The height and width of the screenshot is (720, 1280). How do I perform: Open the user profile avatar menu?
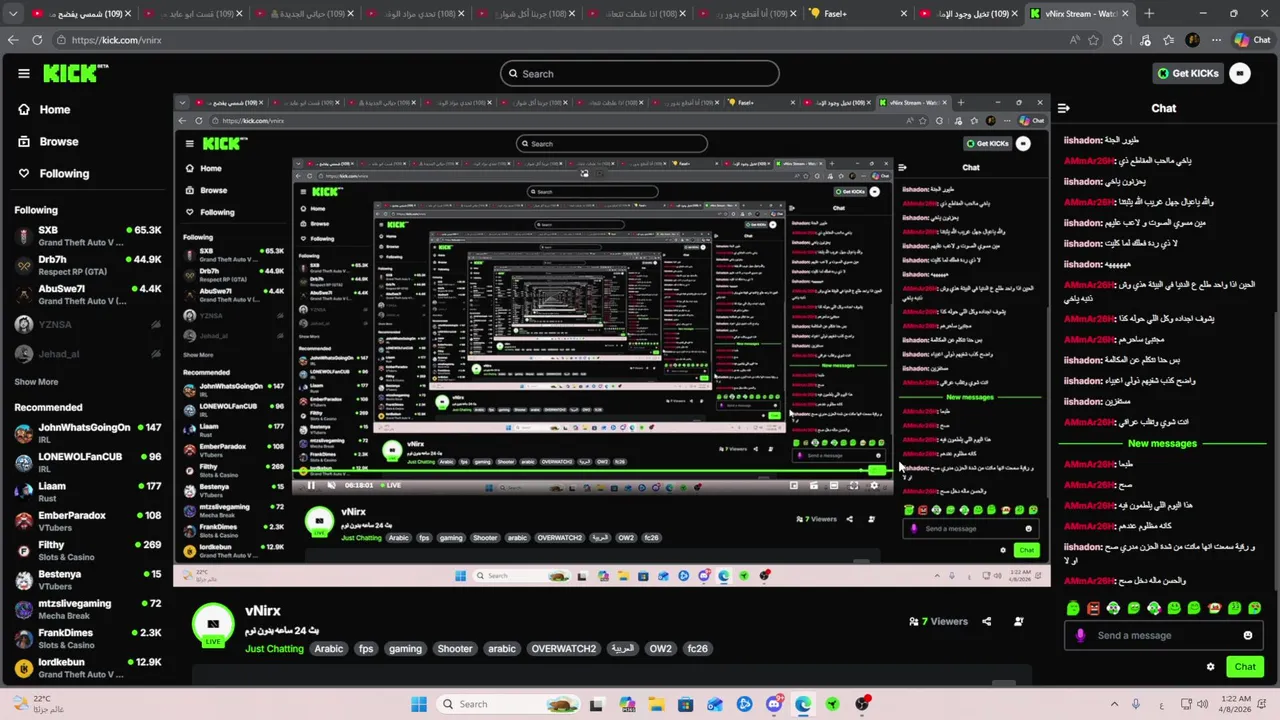pyautogui.click(x=1240, y=73)
